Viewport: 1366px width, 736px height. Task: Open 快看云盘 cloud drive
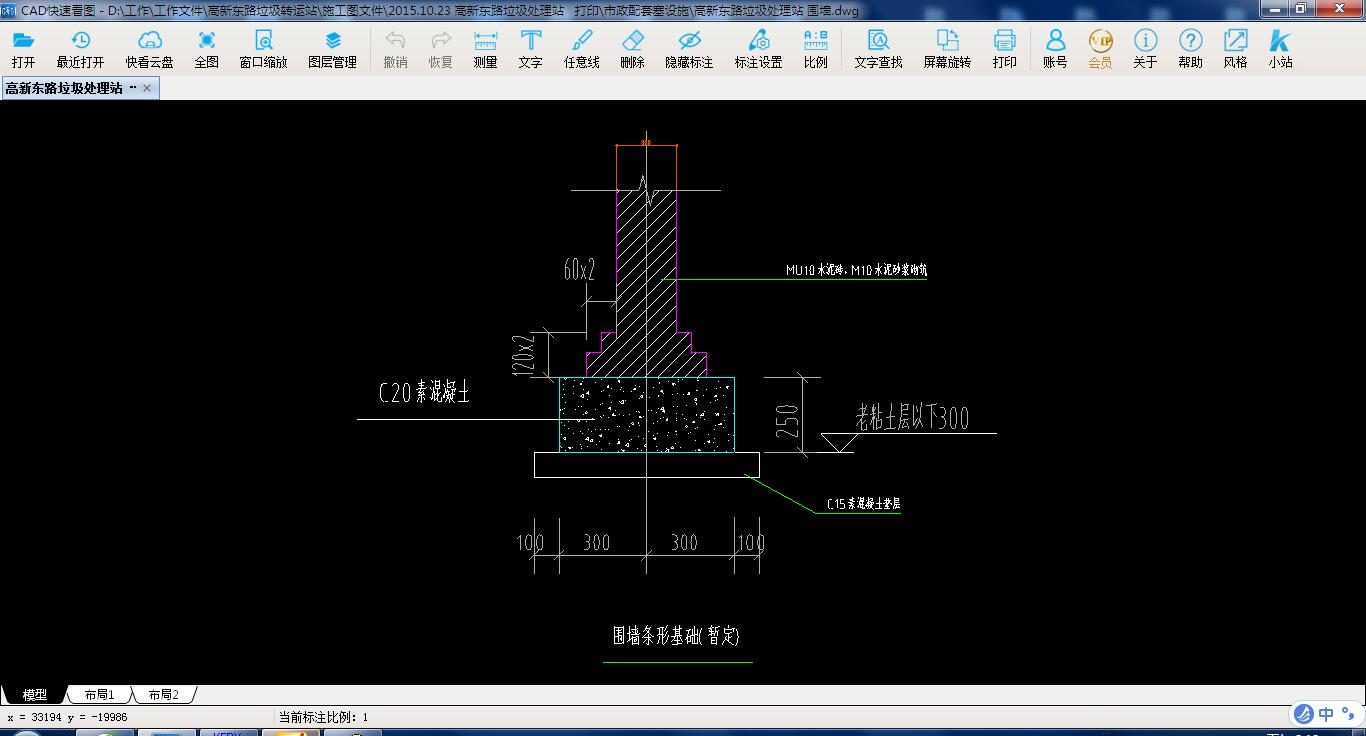click(150, 48)
